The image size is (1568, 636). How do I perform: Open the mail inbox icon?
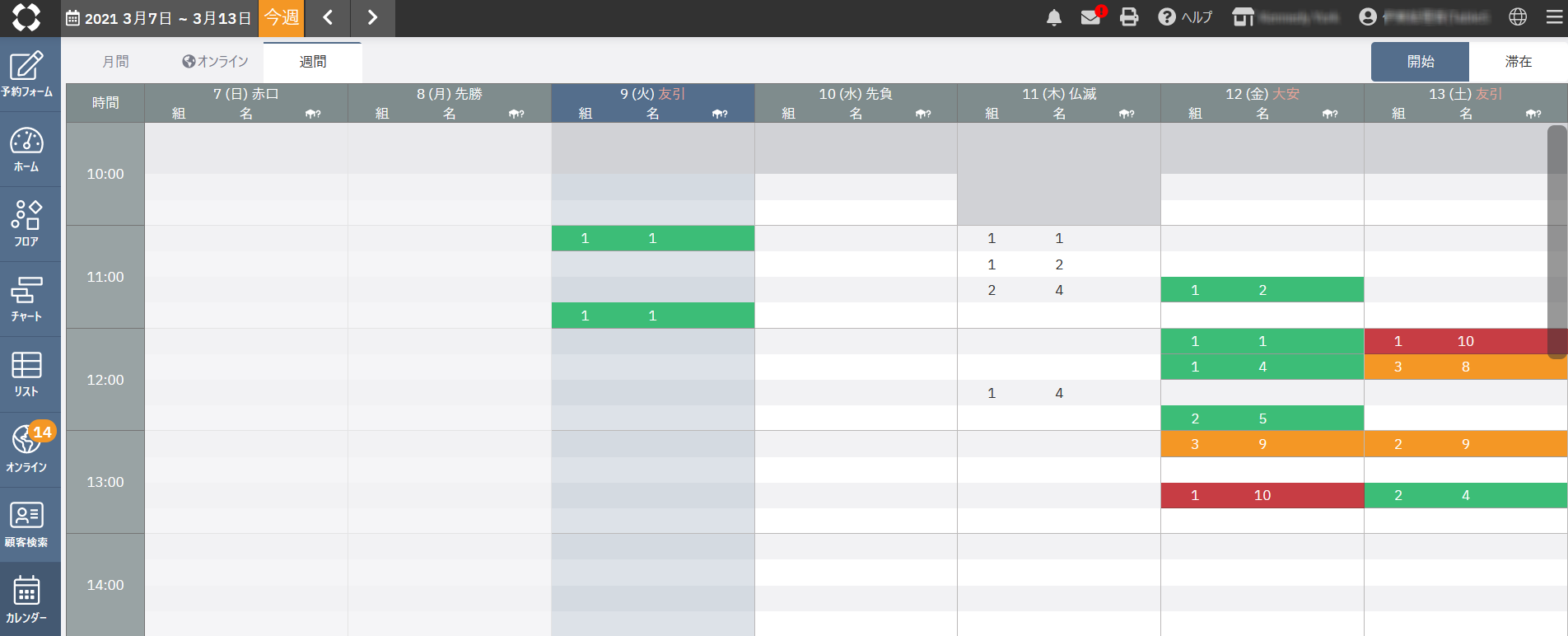coord(1090,17)
